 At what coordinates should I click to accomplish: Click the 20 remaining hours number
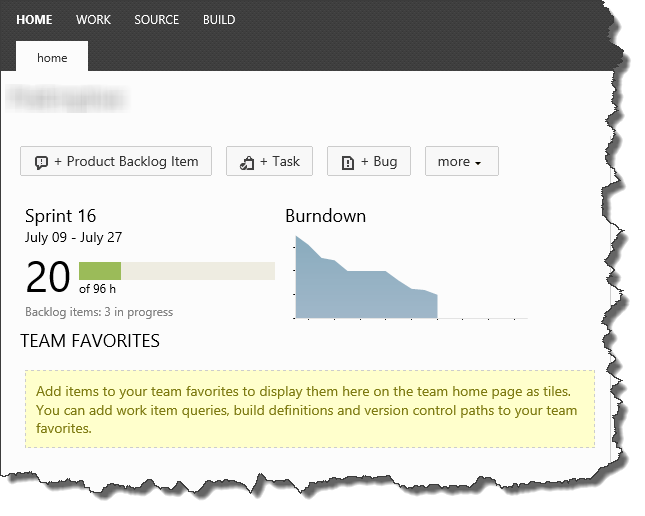[47, 277]
